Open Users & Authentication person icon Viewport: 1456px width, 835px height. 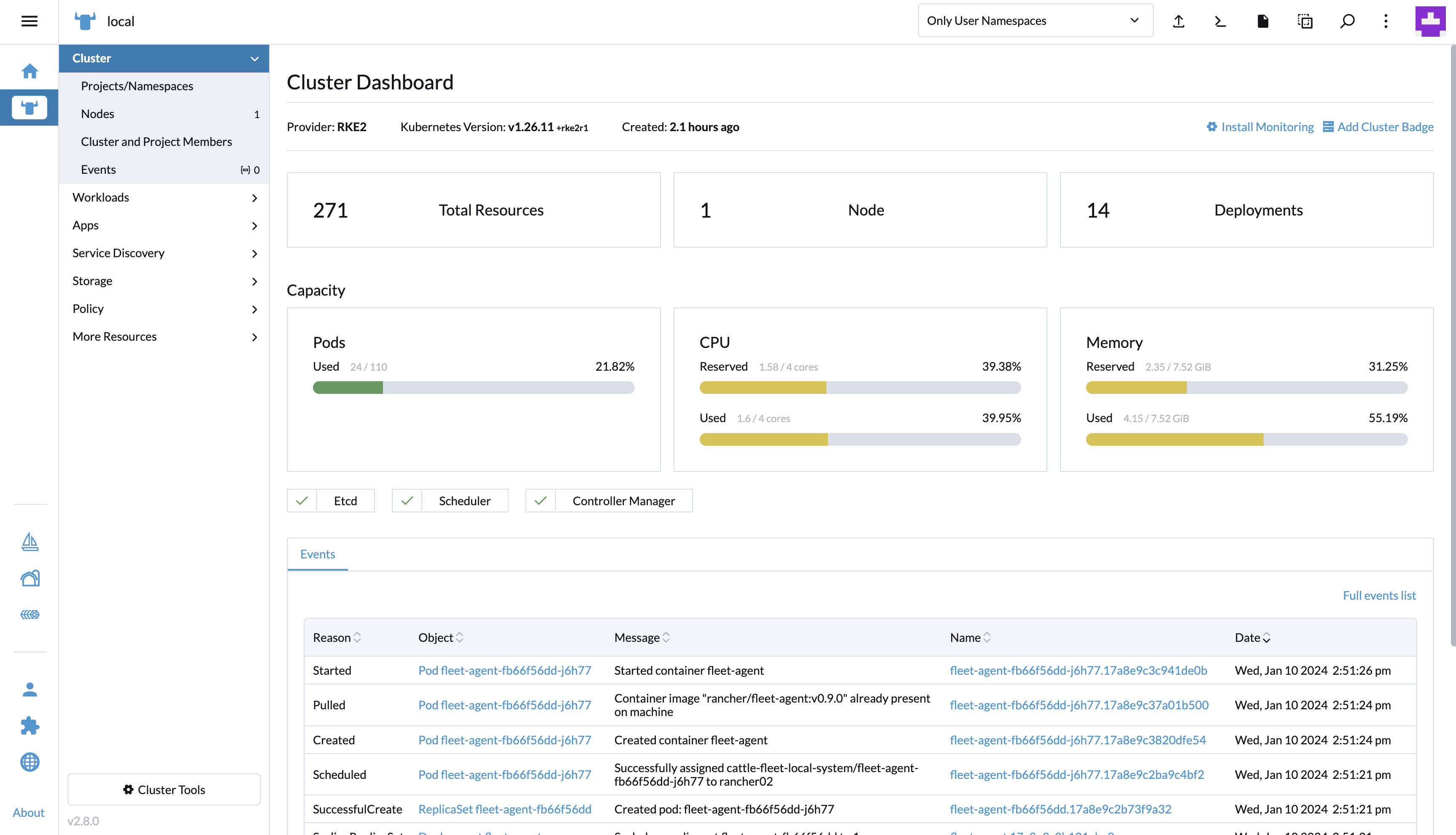point(30,690)
